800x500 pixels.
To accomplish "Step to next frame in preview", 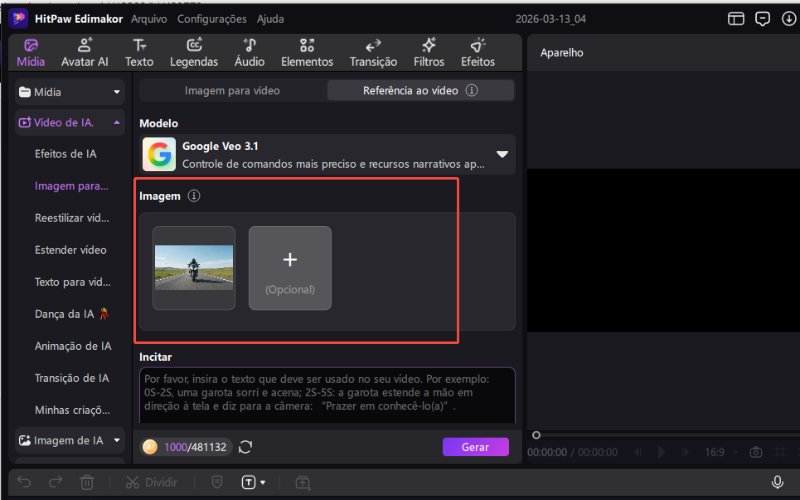I will 685,452.
